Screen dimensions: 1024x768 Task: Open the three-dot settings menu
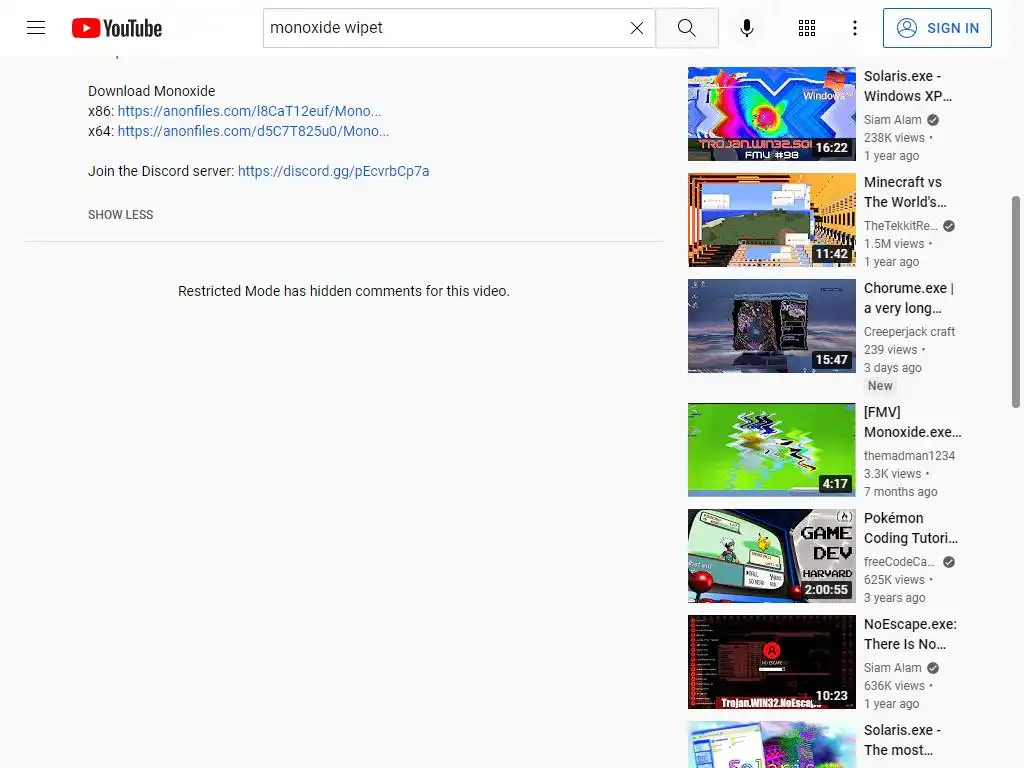pyautogui.click(x=854, y=28)
